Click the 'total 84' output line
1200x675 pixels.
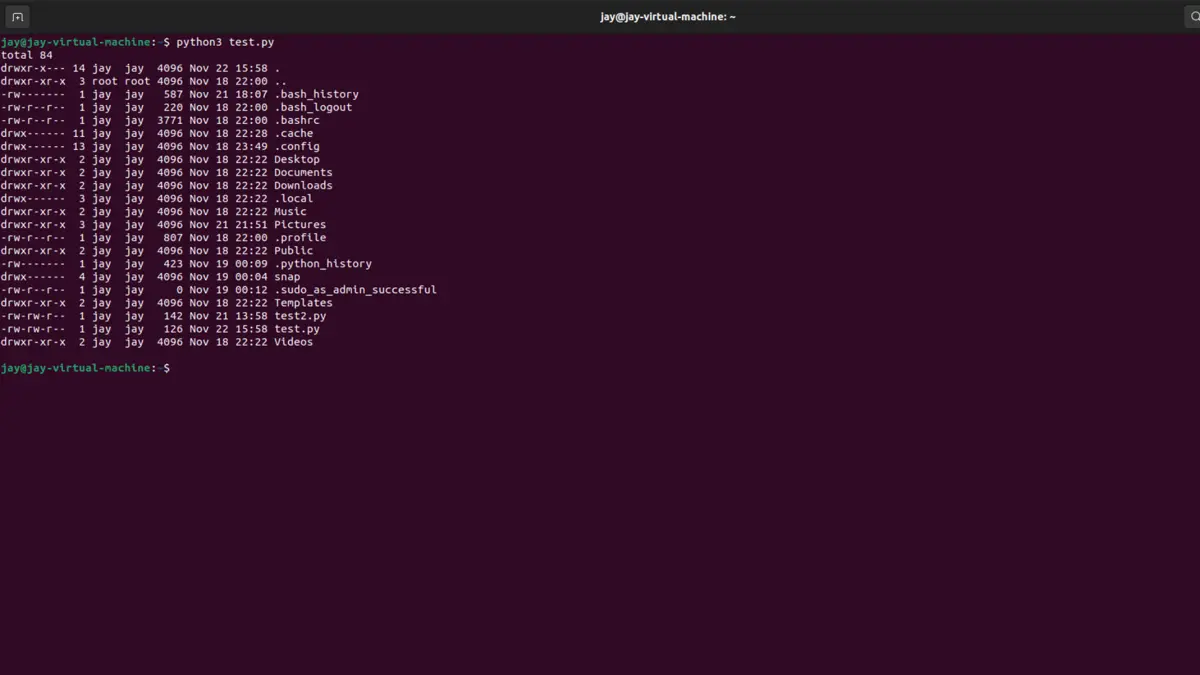(27, 55)
